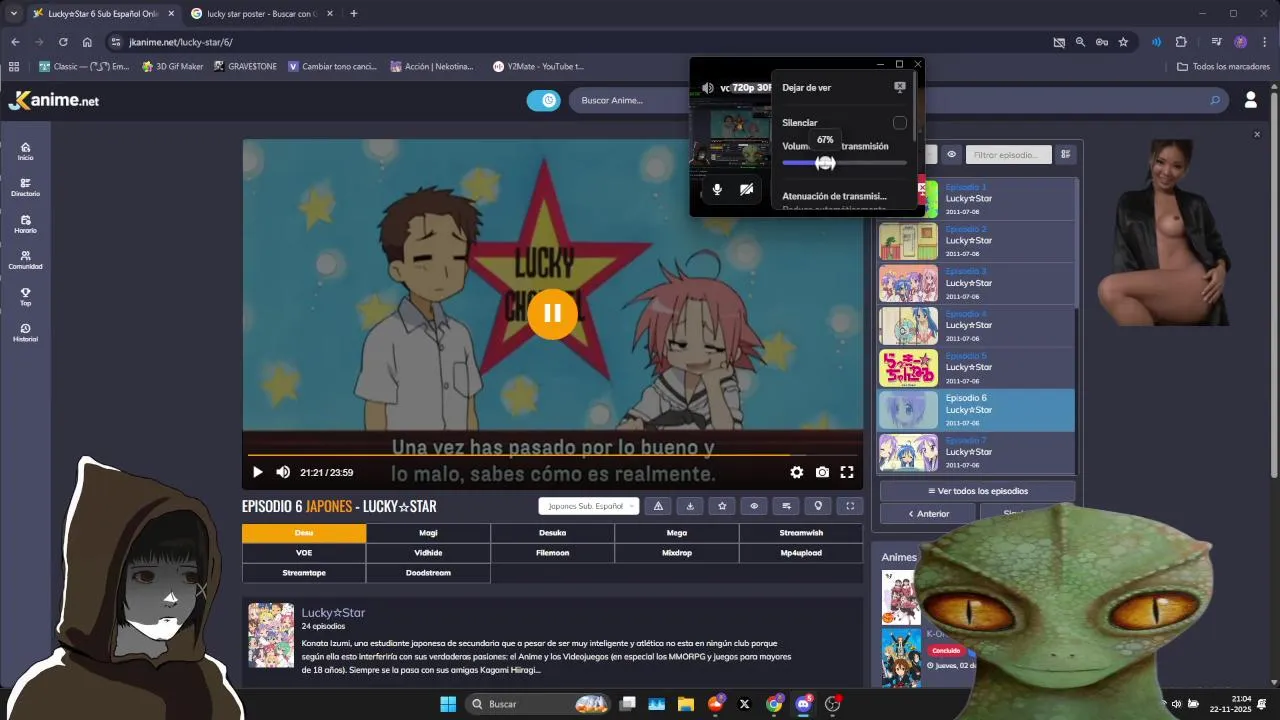Viewport: 1280px width, 720px height.
Task: Select the Magi server tab
Action: point(428,533)
